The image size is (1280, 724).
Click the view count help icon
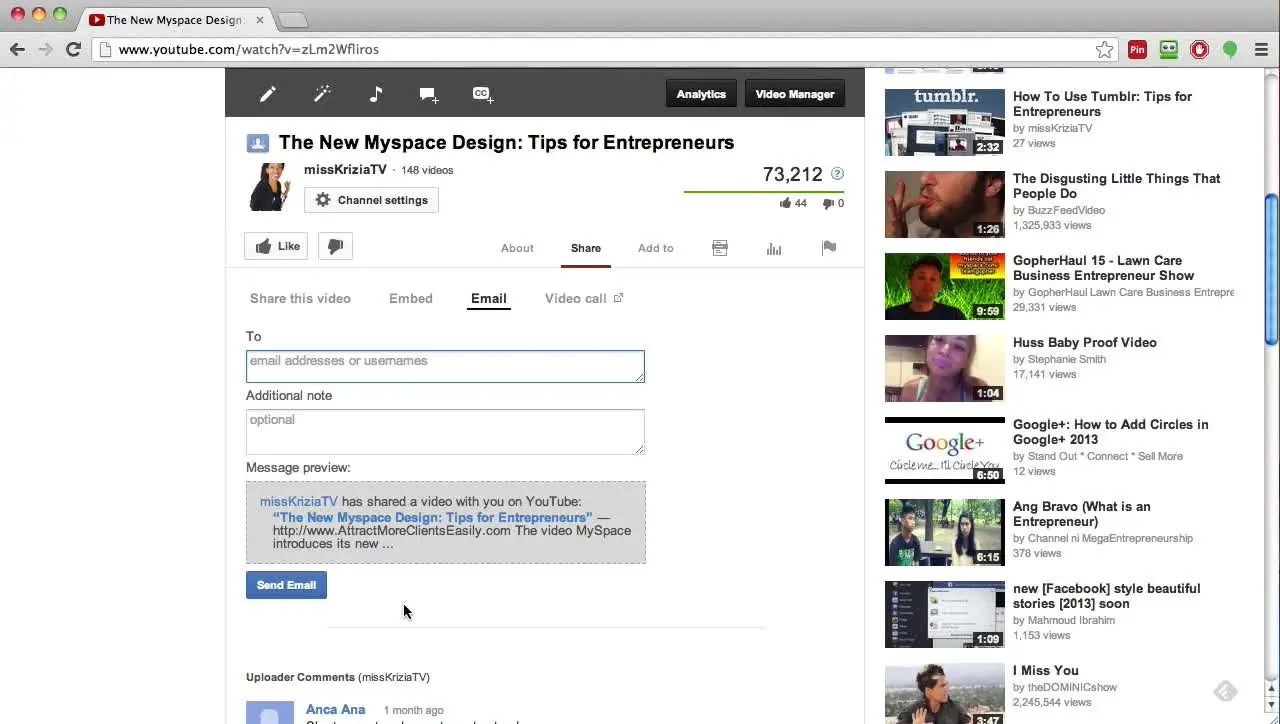click(x=837, y=174)
